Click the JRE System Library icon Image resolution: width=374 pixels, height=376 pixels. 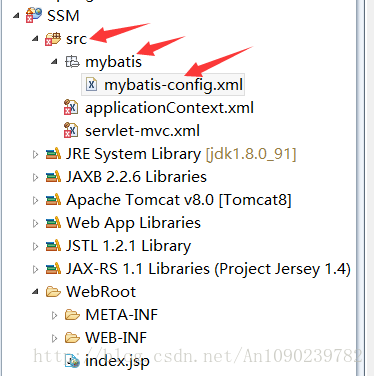(x=53, y=154)
